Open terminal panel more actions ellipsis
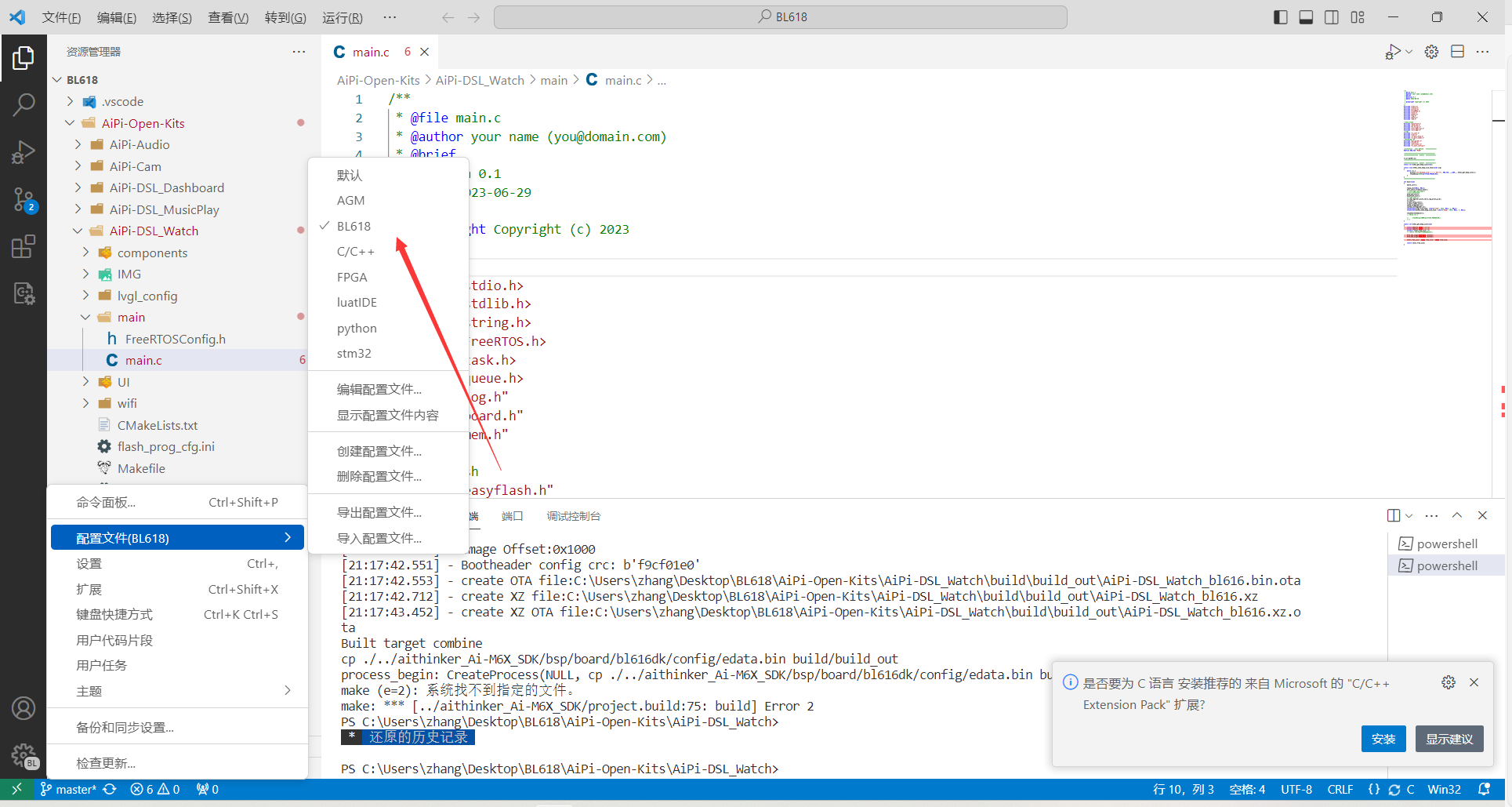1512x807 pixels. 1431,515
